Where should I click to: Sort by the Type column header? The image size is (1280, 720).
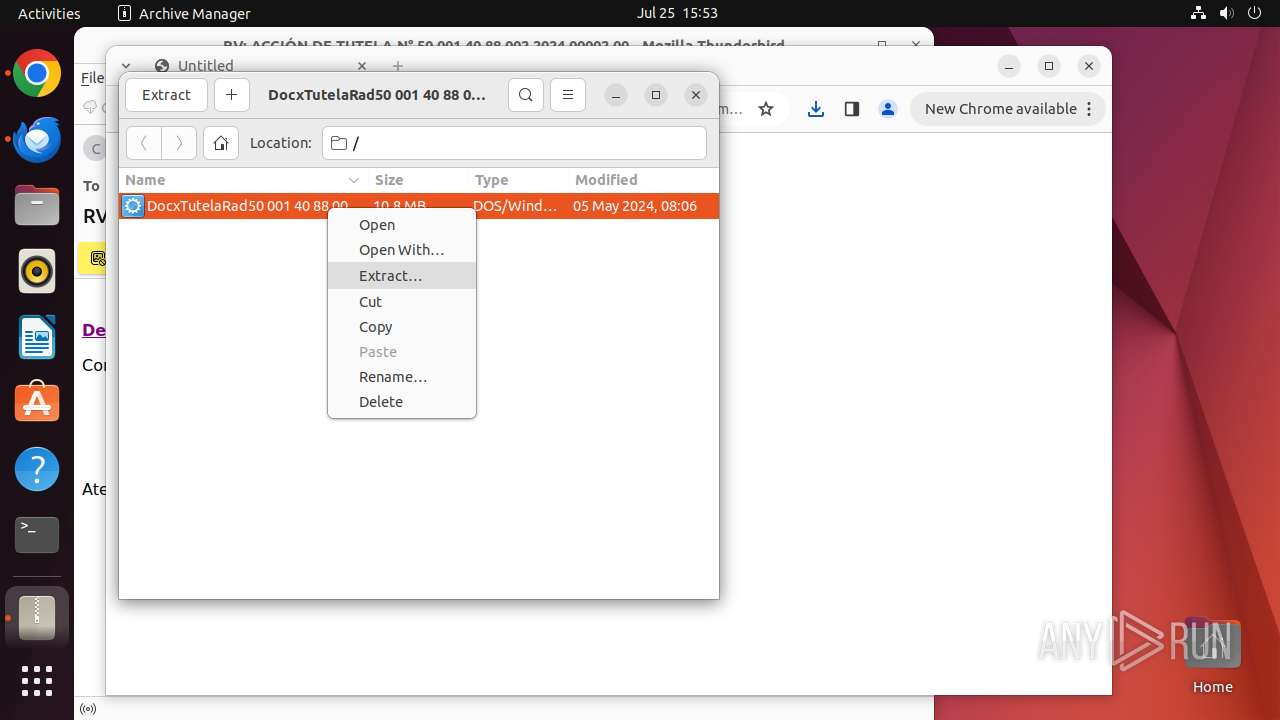click(518, 180)
